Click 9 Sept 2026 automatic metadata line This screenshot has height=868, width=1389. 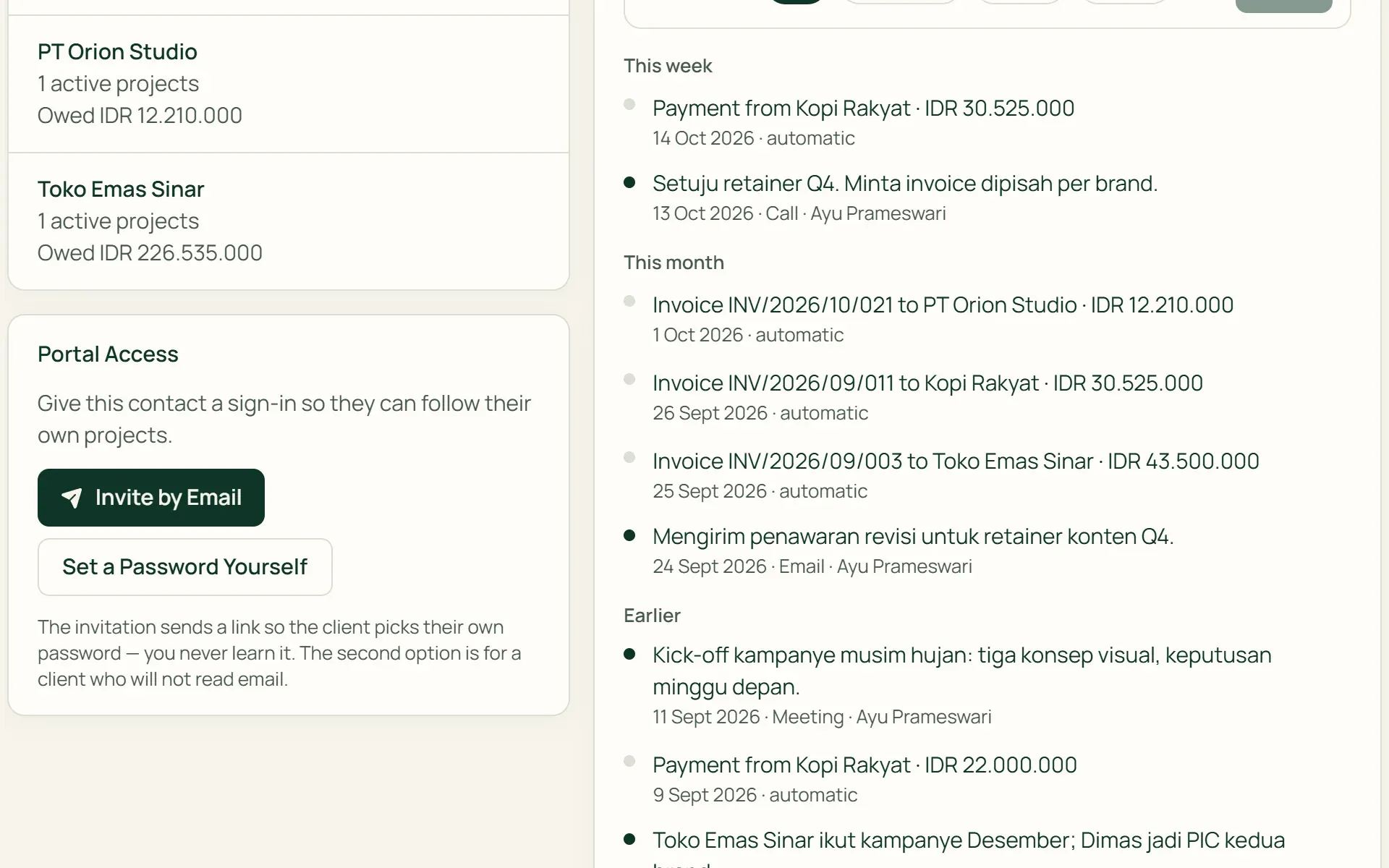click(755, 796)
